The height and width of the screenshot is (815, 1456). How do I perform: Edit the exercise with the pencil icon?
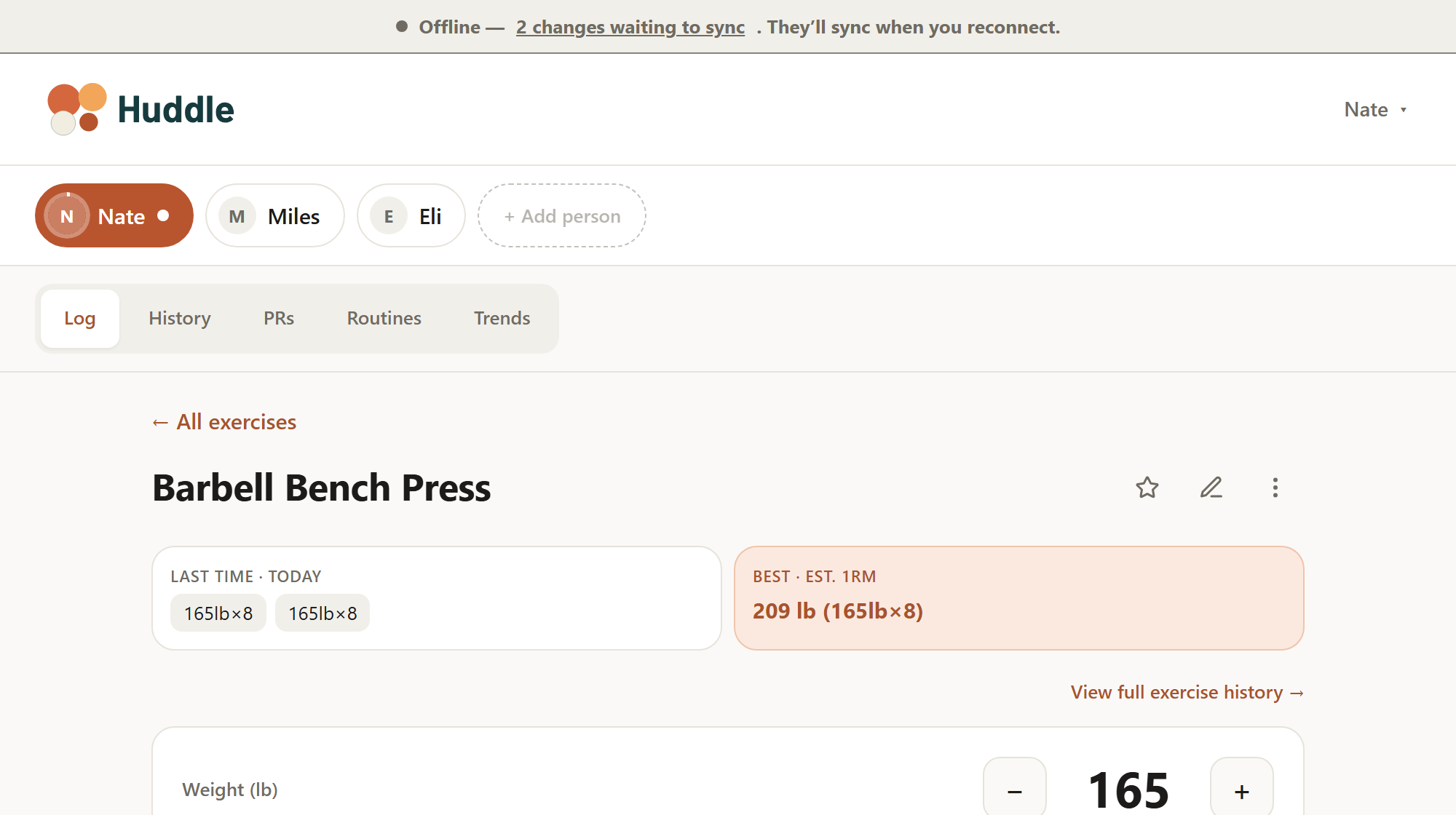(1211, 488)
